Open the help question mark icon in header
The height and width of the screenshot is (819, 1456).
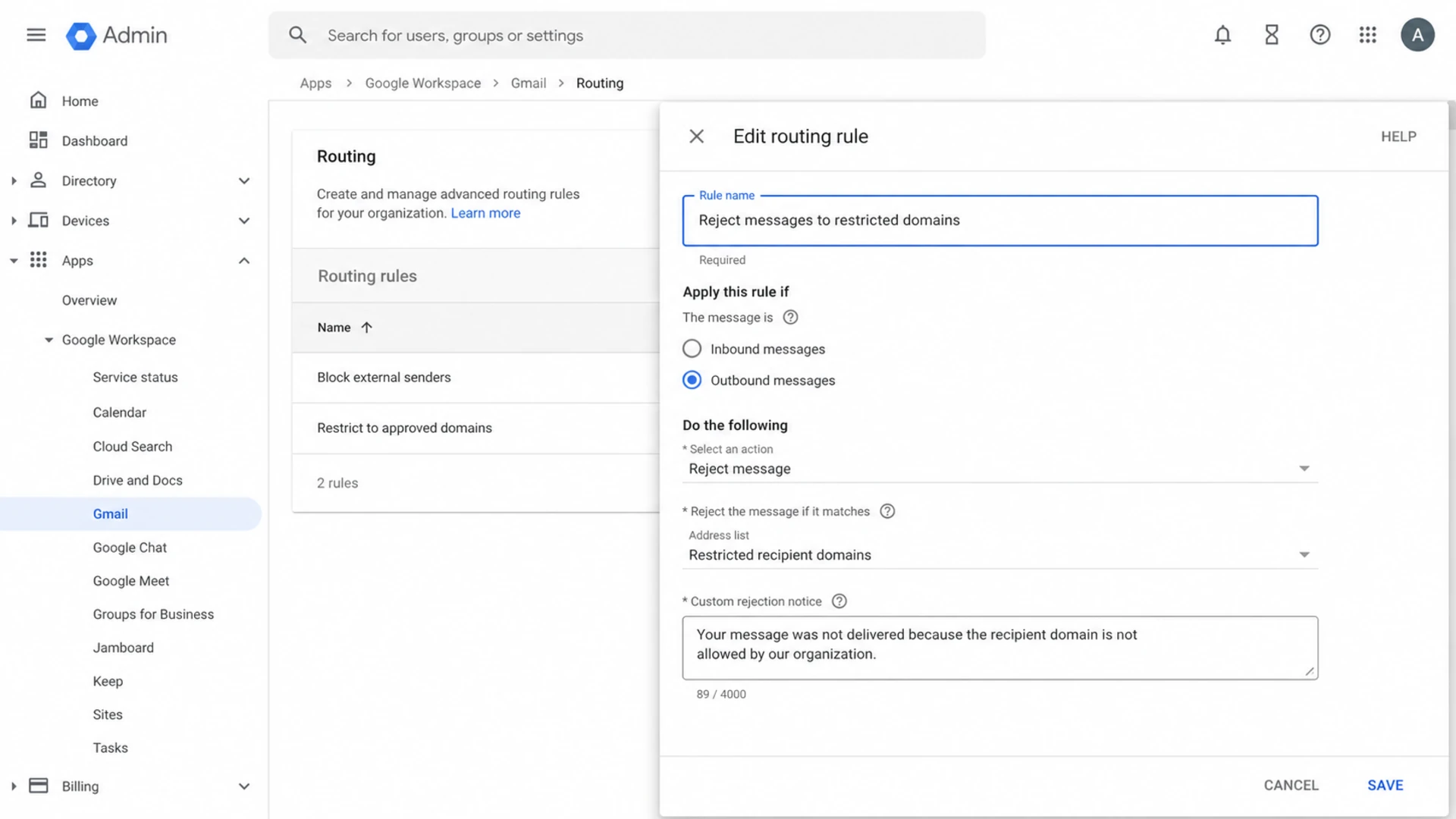coord(1320,35)
